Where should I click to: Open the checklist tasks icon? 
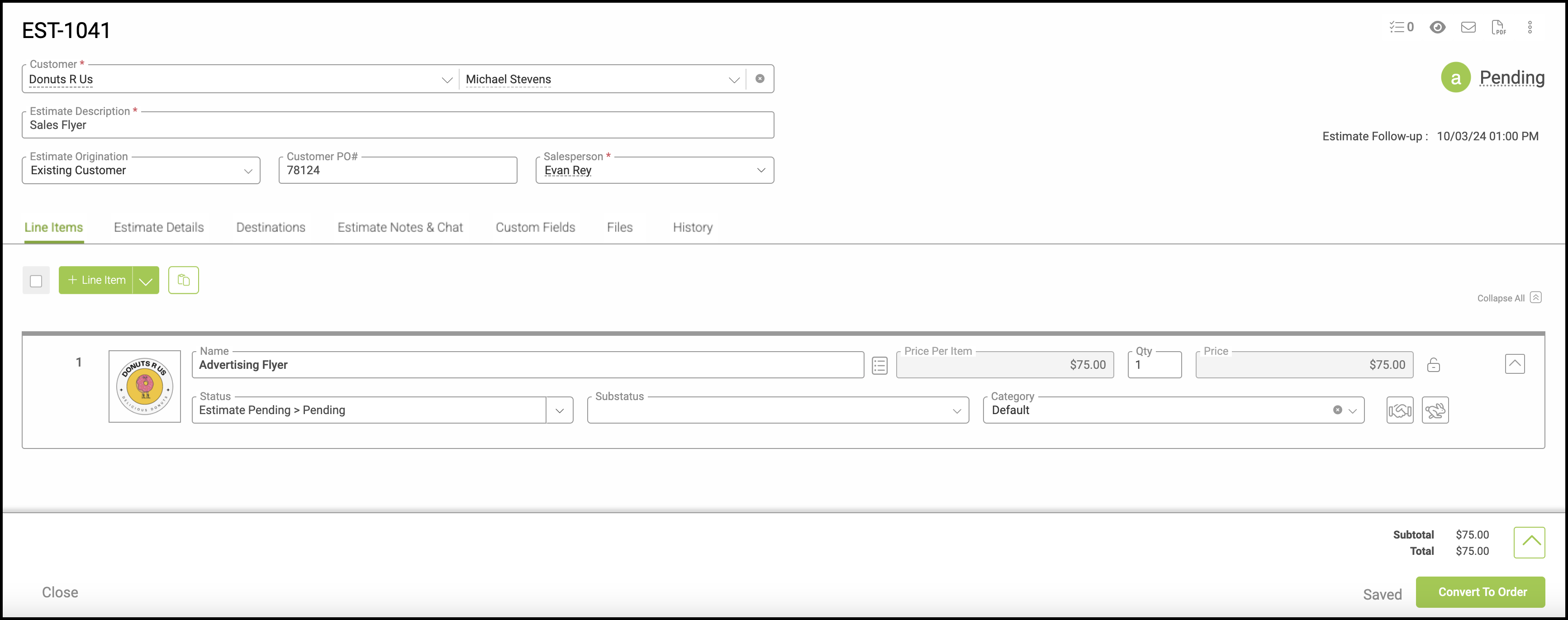point(1401,27)
